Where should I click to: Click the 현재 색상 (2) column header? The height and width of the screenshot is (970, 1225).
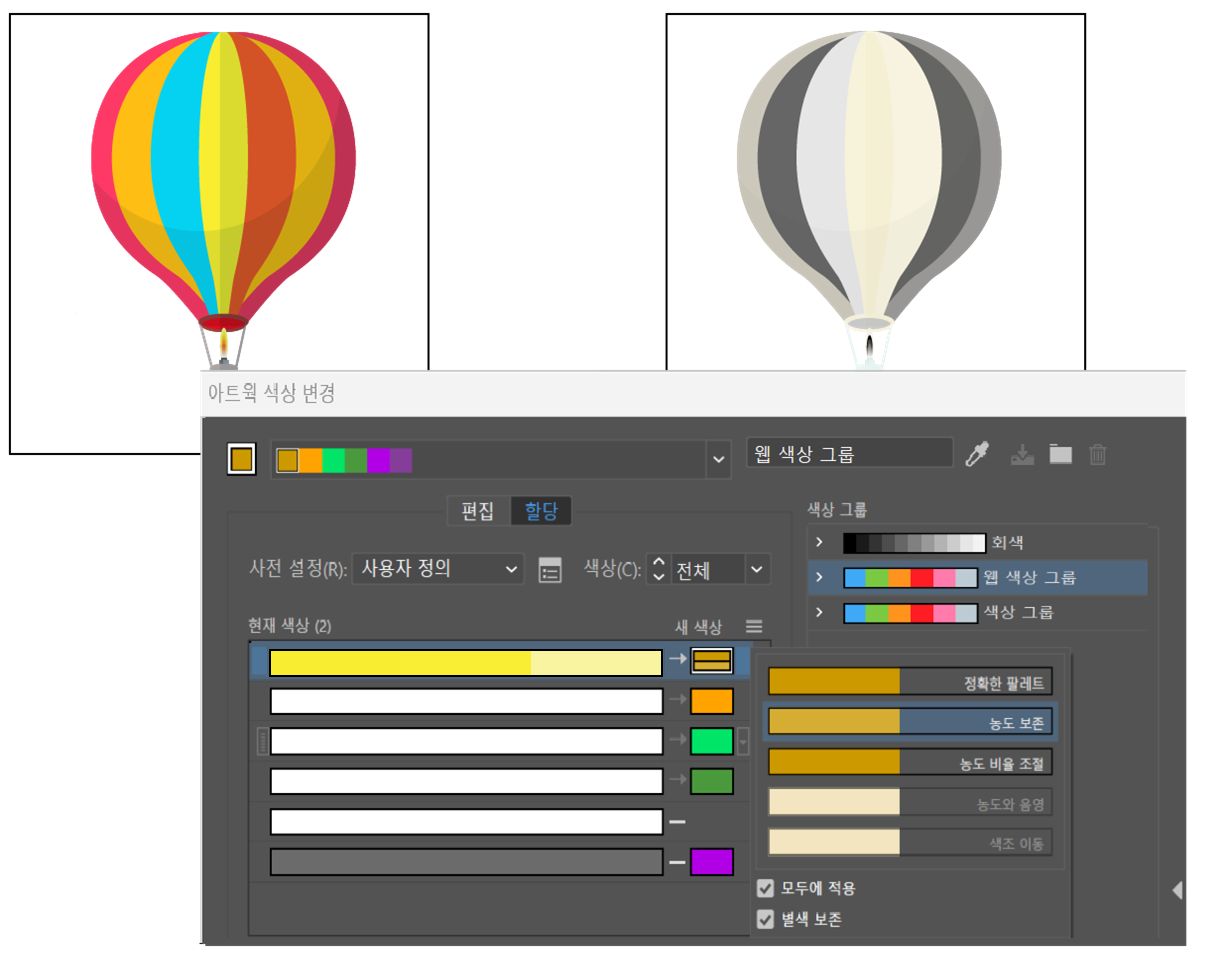(x=290, y=626)
